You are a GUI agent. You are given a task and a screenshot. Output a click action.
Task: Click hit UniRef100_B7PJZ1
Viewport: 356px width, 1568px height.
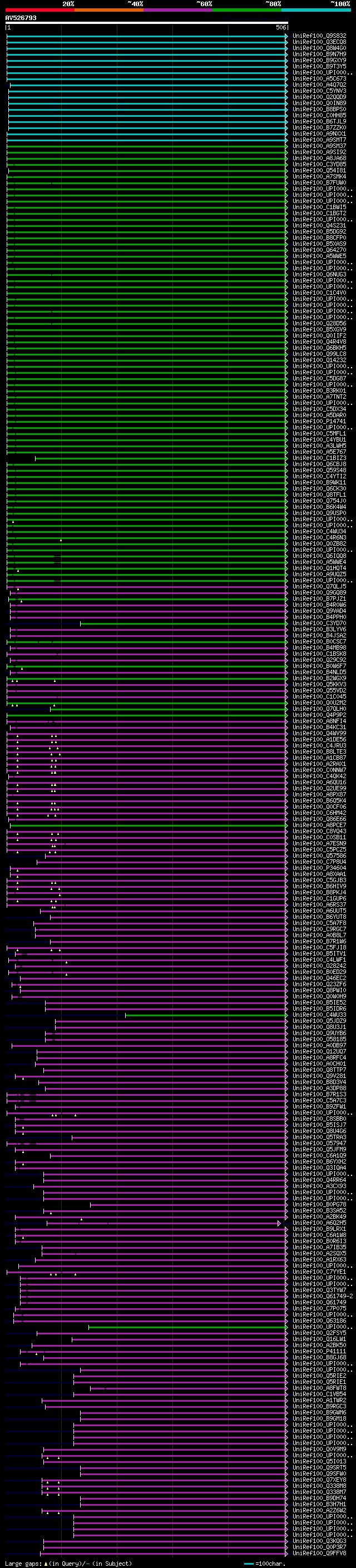click(x=319, y=599)
